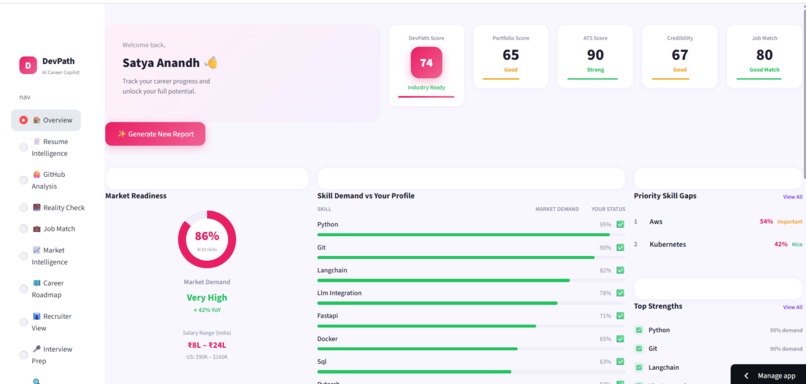This screenshot has width=806, height=384.
Task: Click the Python status checkmark in skill table
Action: coord(620,225)
